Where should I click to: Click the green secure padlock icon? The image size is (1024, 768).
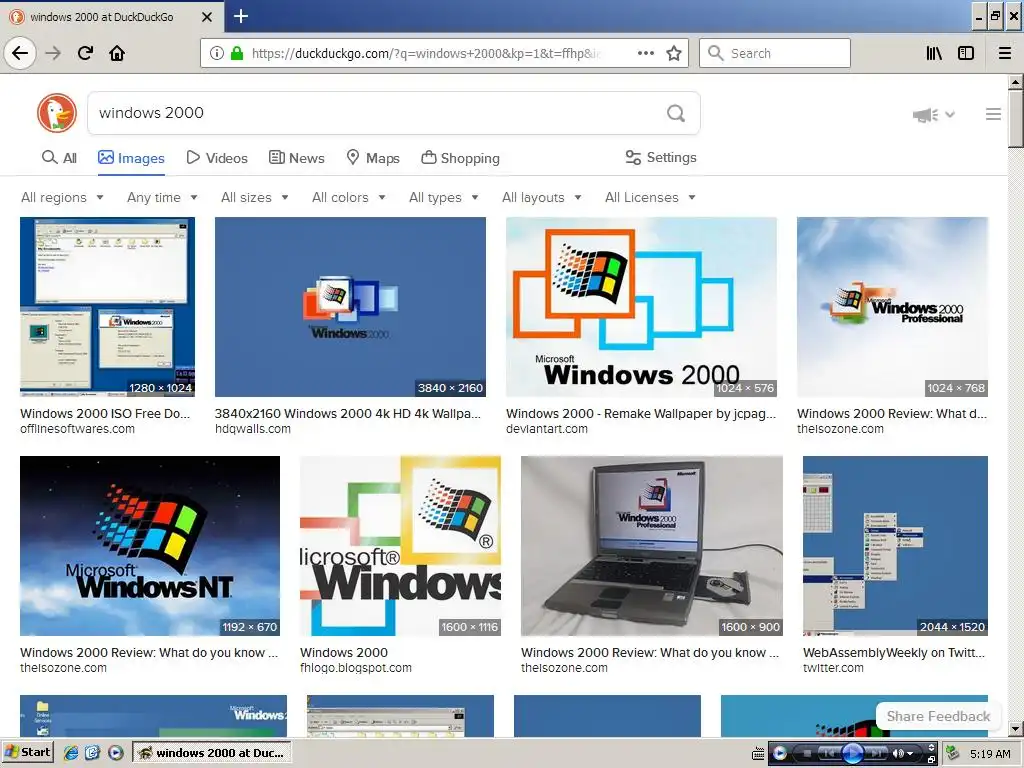[x=237, y=53]
